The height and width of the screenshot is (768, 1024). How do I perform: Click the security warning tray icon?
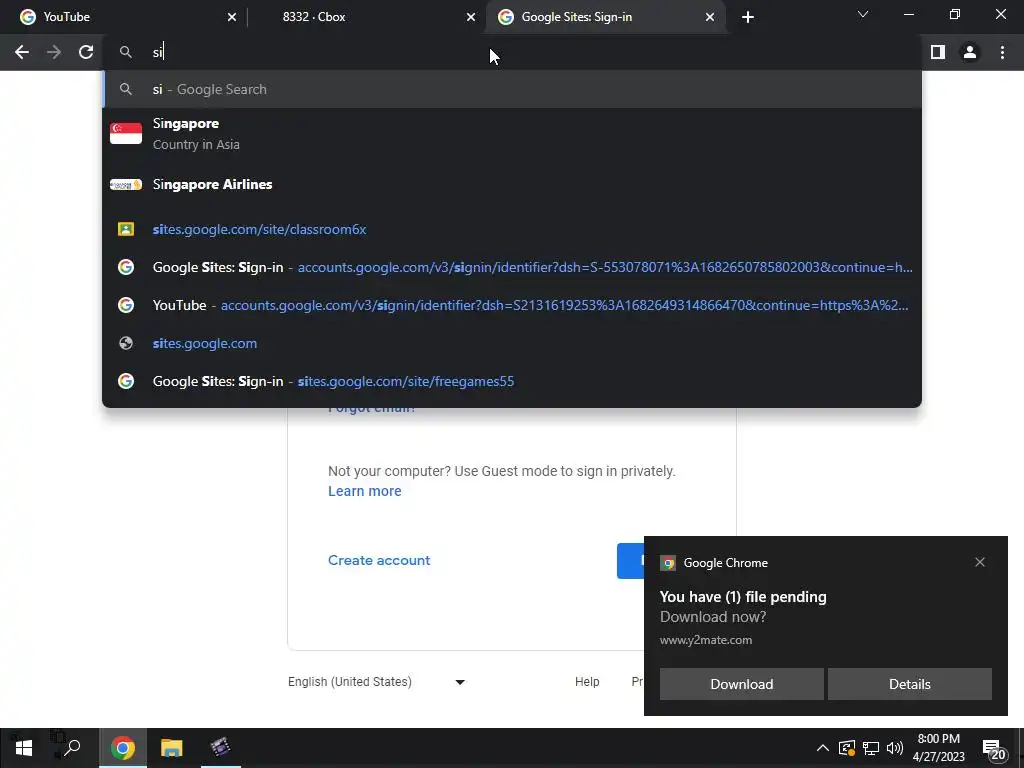(846, 748)
